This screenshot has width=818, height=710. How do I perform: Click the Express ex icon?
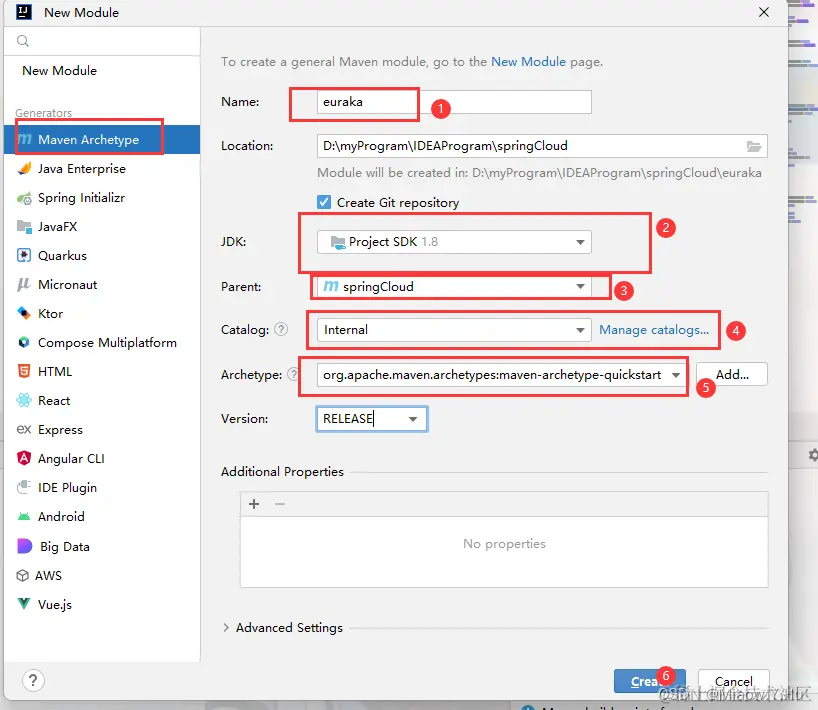(24, 429)
